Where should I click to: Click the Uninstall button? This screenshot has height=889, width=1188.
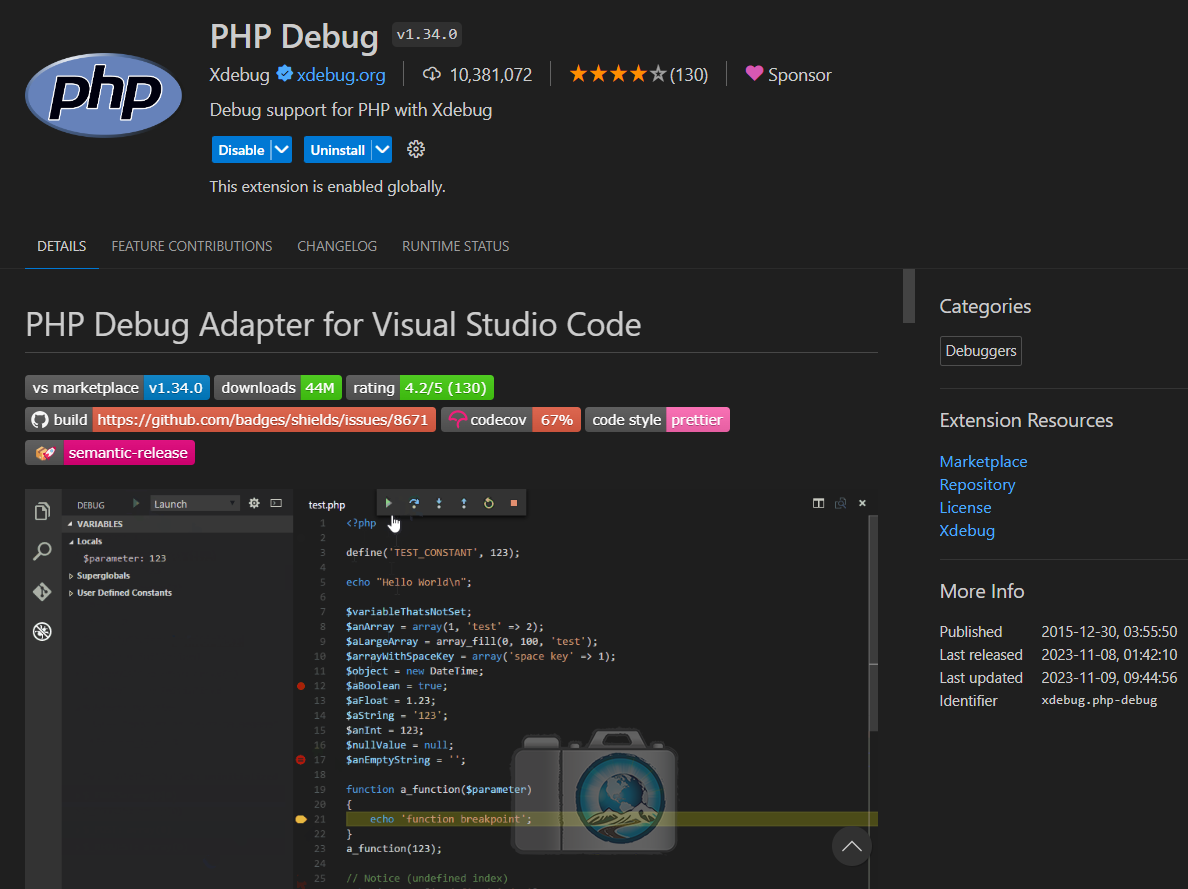pyautogui.click(x=337, y=150)
